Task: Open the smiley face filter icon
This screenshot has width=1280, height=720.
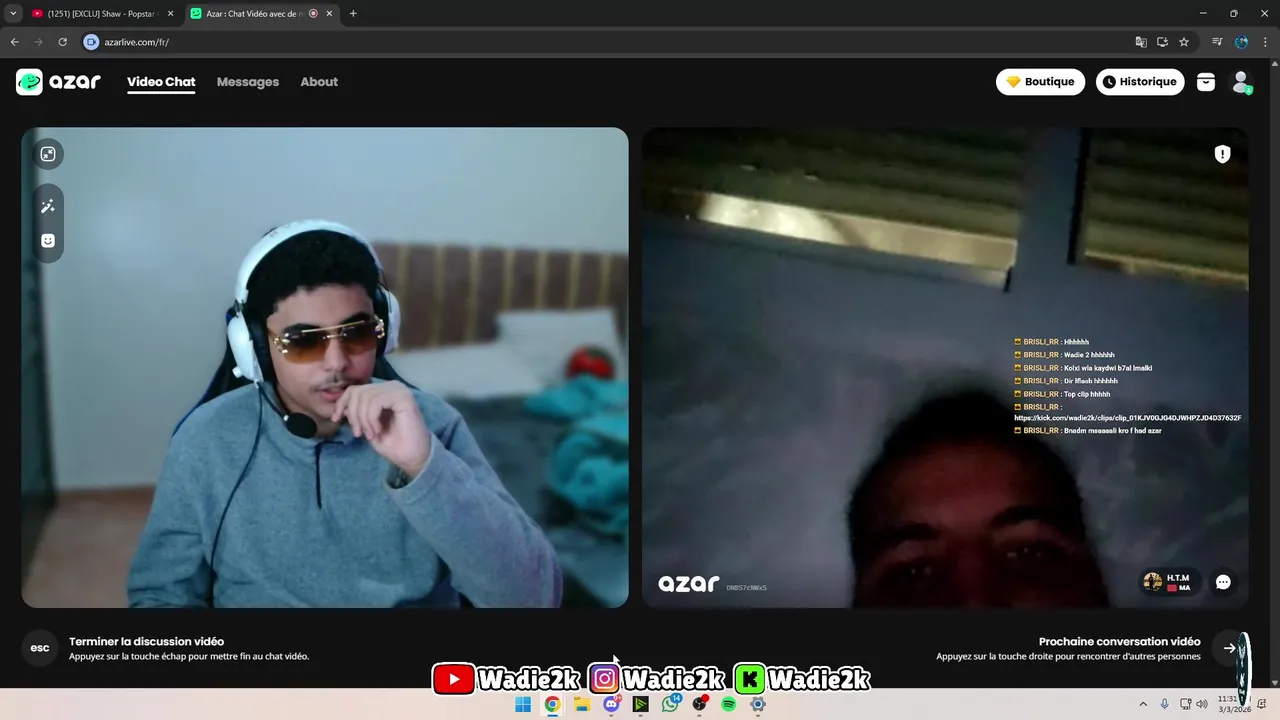Action: coord(47,241)
